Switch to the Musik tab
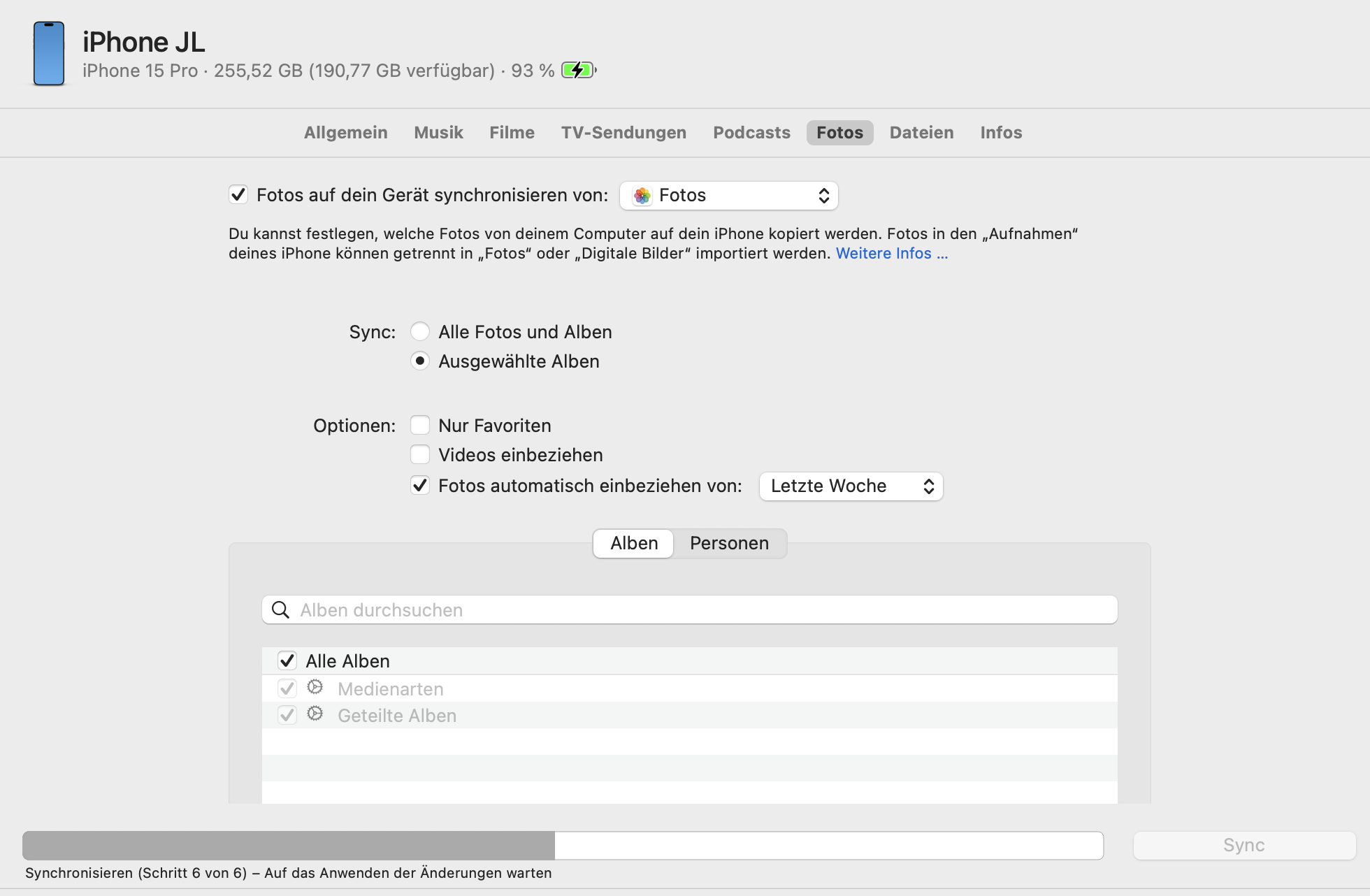Screen dimensions: 1370x896 438,133
